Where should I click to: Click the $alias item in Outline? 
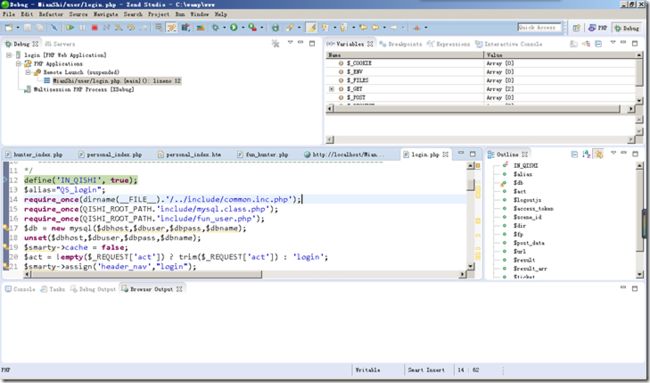523,175
